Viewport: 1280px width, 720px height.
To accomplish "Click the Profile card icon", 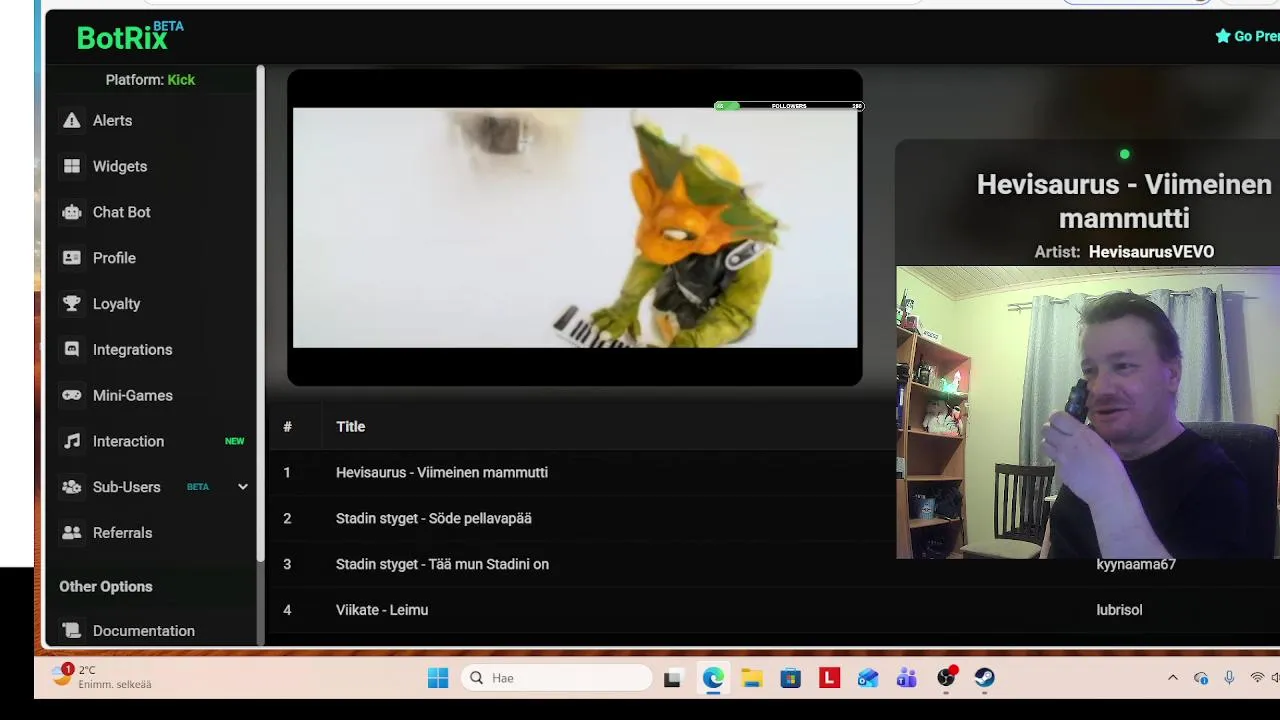I will tap(71, 258).
